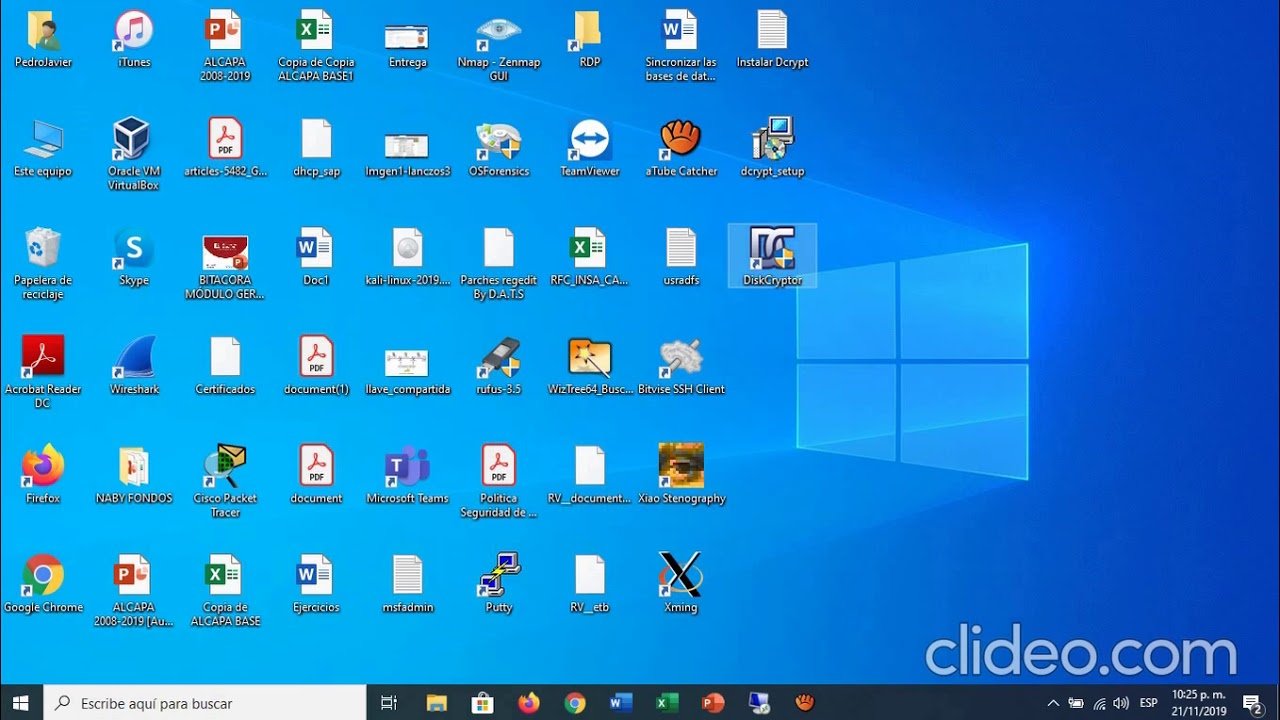Click the rufus-3.5 icon
1280x720 pixels.
[498, 366]
